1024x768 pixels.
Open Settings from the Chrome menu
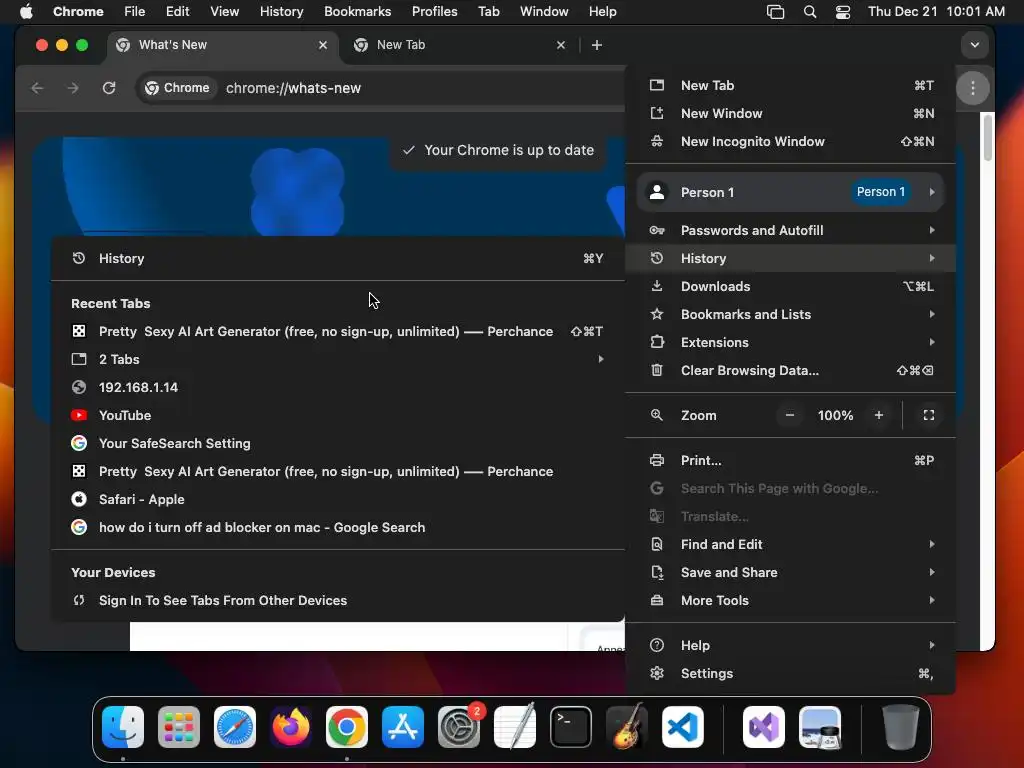[x=791, y=674]
